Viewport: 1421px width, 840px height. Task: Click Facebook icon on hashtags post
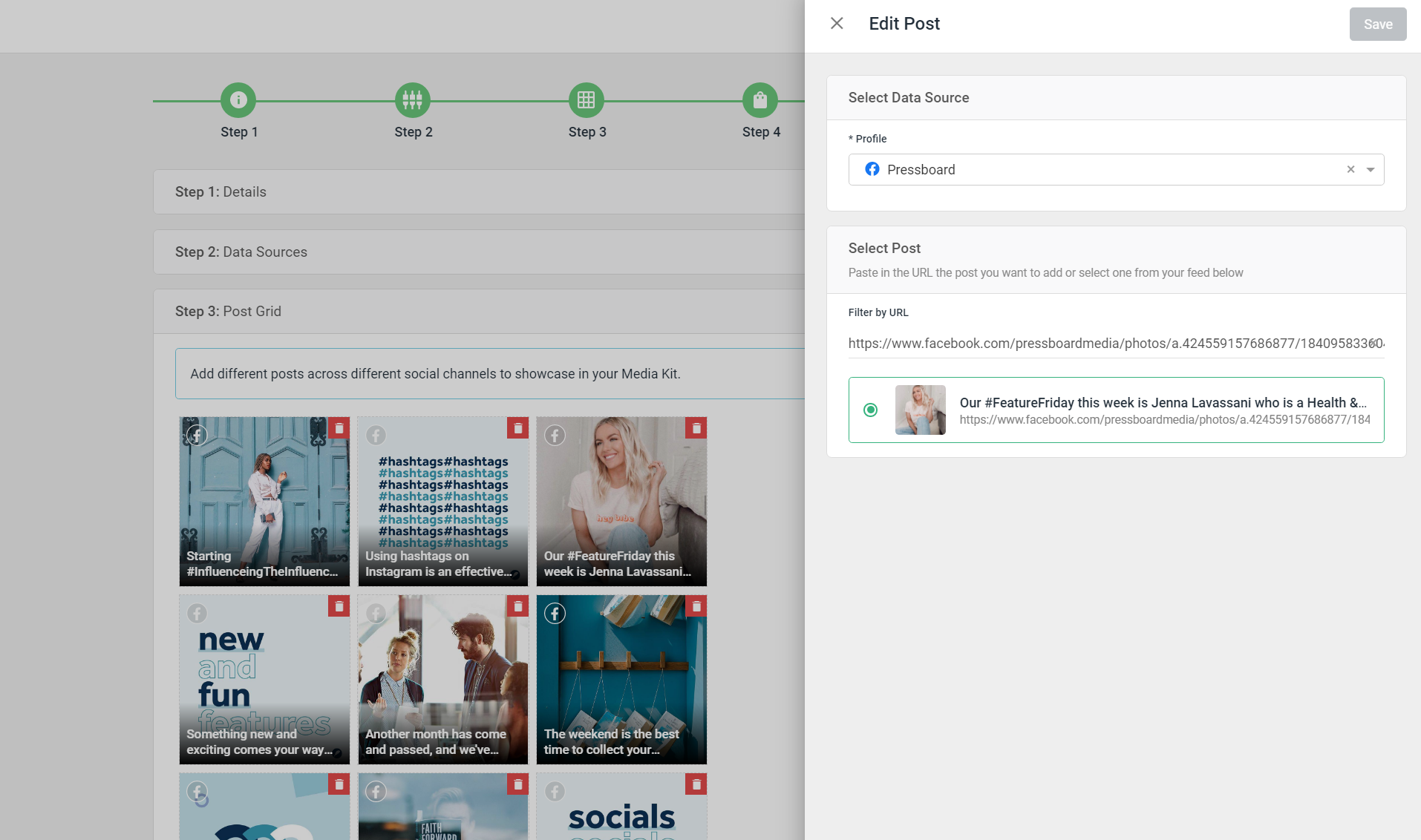click(x=376, y=435)
